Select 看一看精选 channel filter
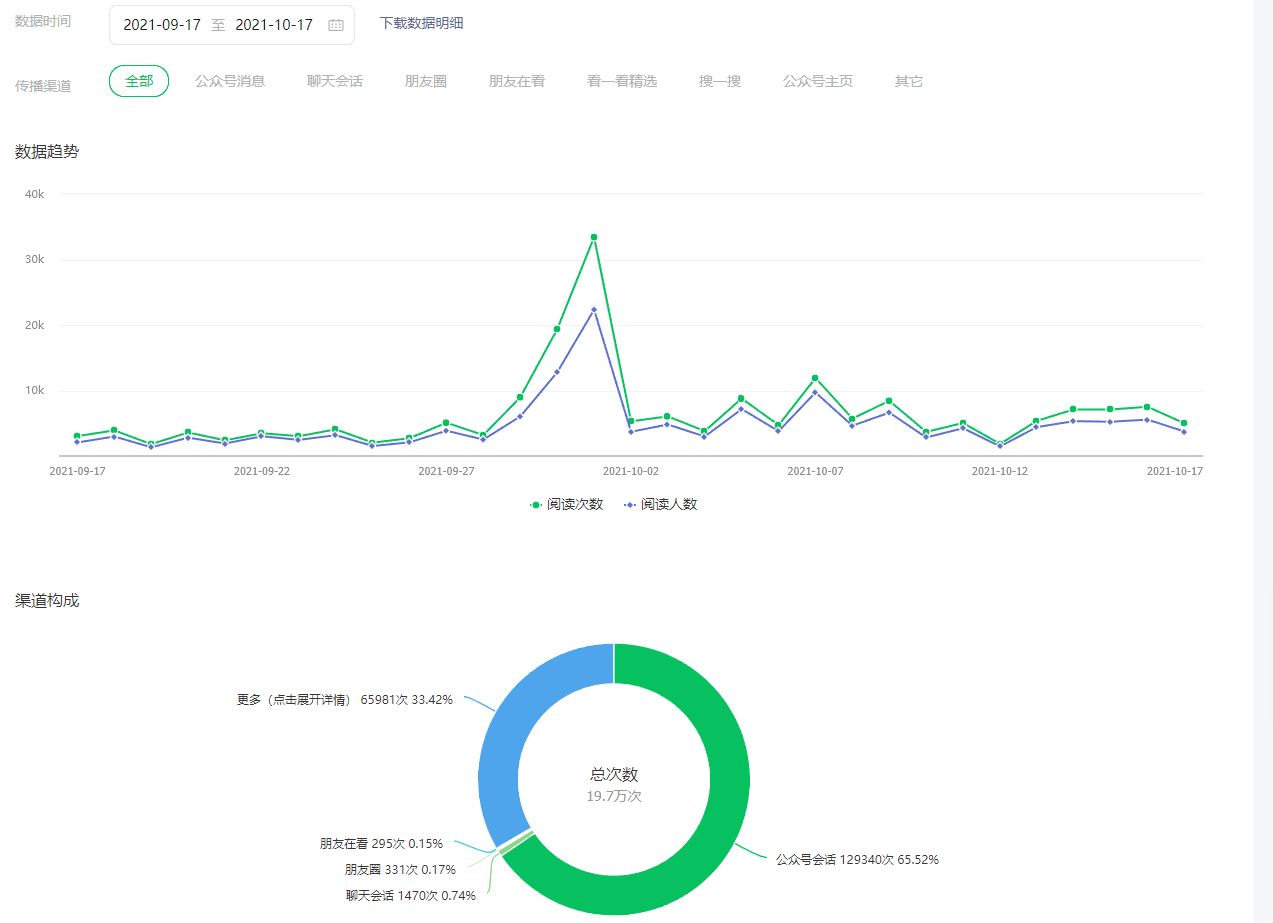The image size is (1273, 923). click(622, 81)
